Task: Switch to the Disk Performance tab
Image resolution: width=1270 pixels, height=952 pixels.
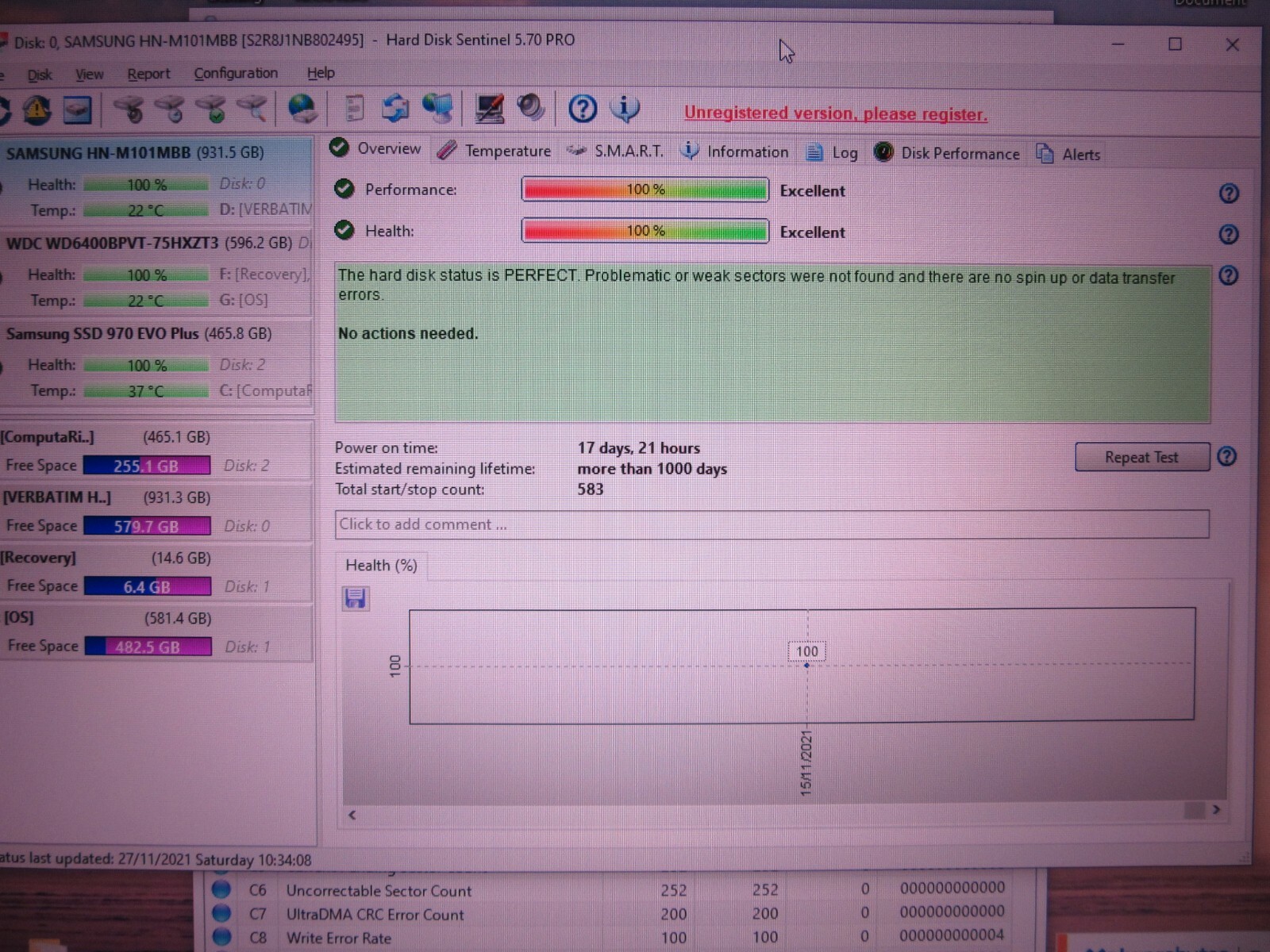Action: tap(947, 152)
